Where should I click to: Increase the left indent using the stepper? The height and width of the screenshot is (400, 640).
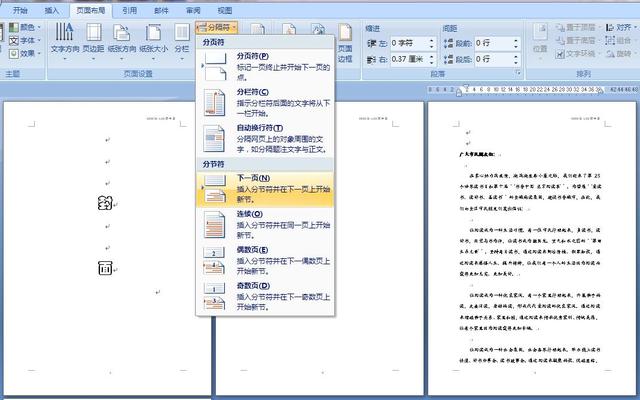(x=432, y=40)
